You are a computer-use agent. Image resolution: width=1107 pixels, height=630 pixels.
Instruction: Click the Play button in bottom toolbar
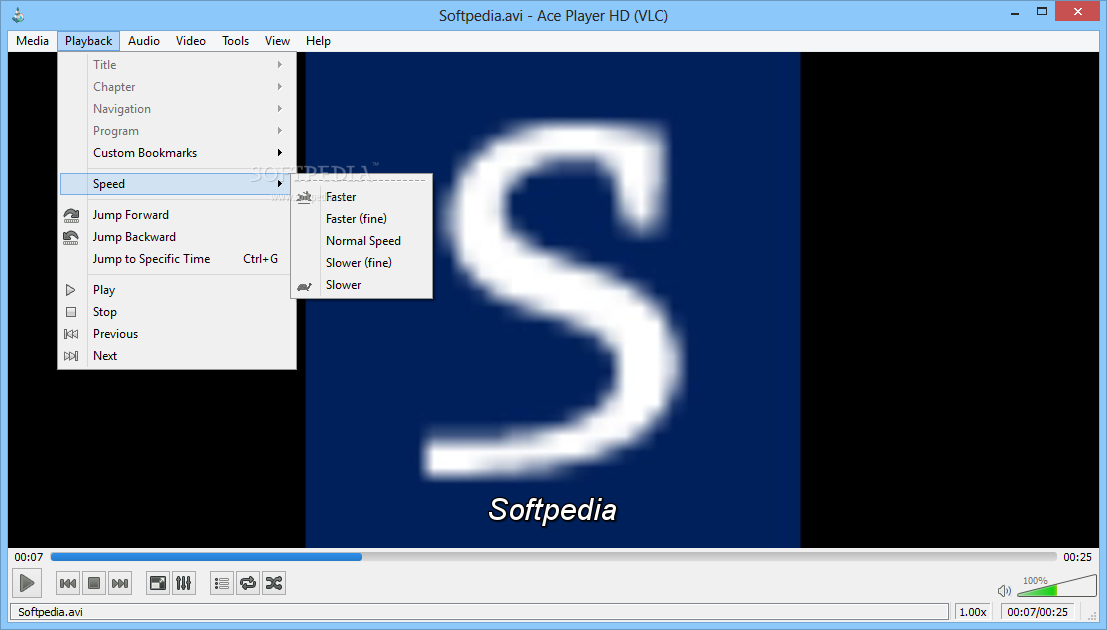(x=27, y=583)
